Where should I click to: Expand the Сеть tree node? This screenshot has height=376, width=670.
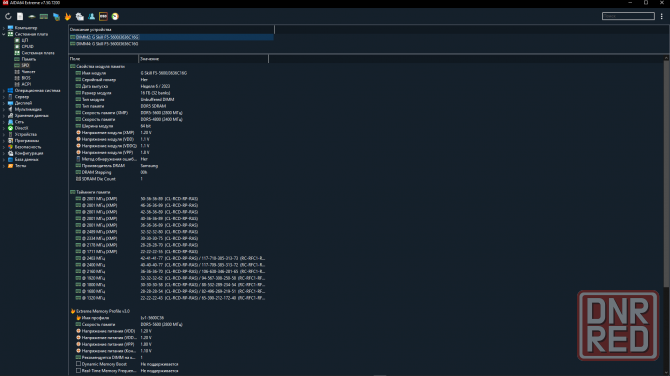click(x=4, y=122)
